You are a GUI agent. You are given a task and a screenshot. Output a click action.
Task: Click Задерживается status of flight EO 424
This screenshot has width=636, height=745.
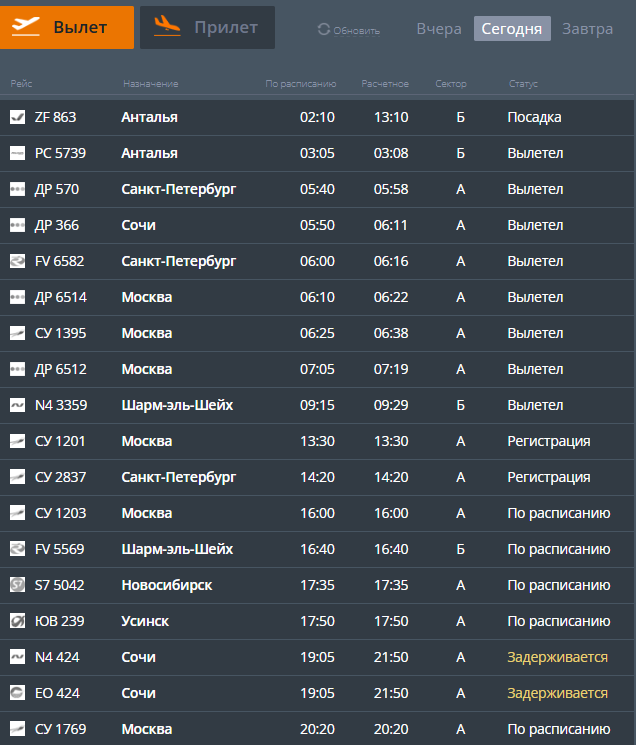(x=557, y=693)
